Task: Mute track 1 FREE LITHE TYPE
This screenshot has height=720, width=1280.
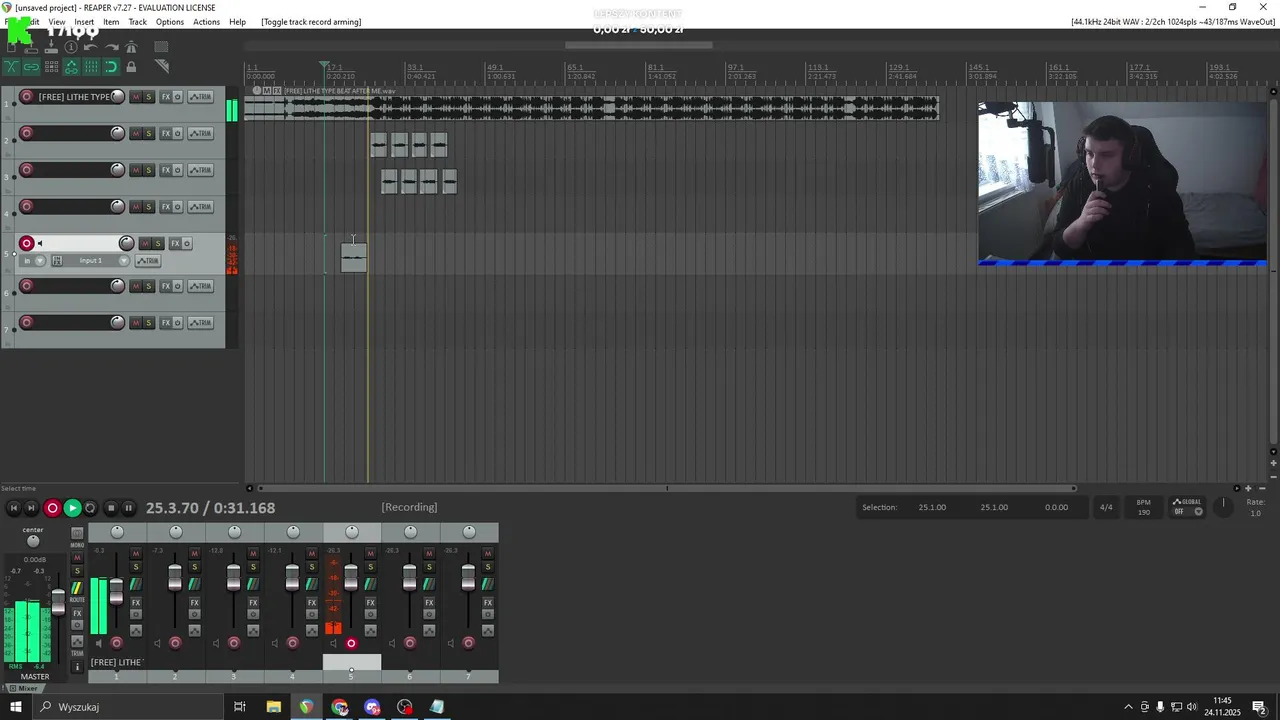Action: click(136, 97)
